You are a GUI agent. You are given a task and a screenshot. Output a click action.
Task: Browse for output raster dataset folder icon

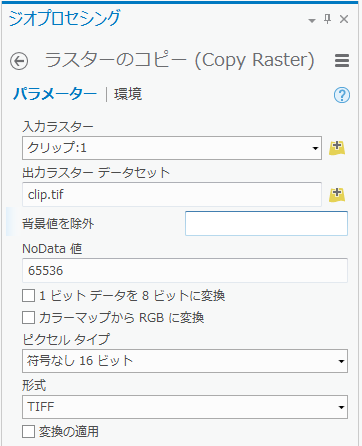point(337,194)
